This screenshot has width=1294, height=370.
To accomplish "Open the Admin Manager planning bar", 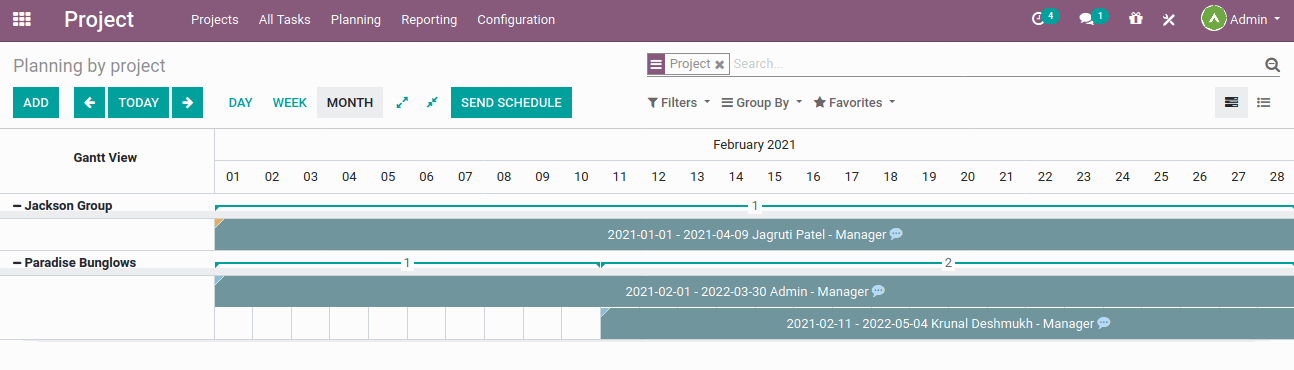I will [754, 291].
